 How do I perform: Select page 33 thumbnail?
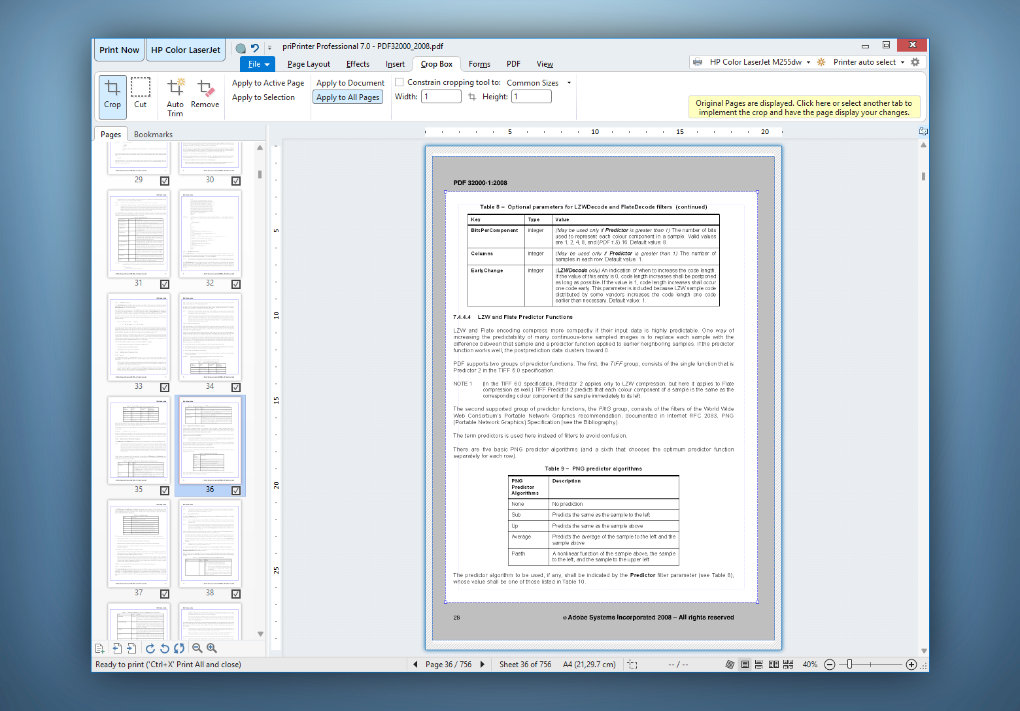click(x=139, y=337)
